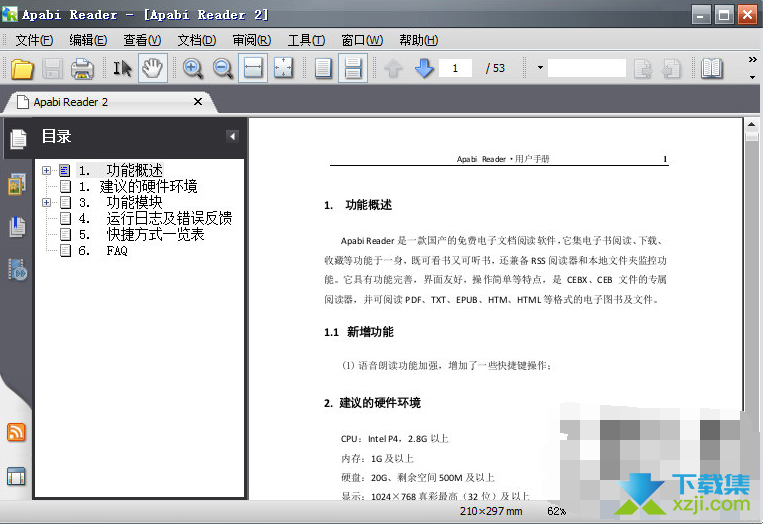This screenshot has width=763, height=524.
Task: Switch to single page layout
Action: (x=323, y=69)
